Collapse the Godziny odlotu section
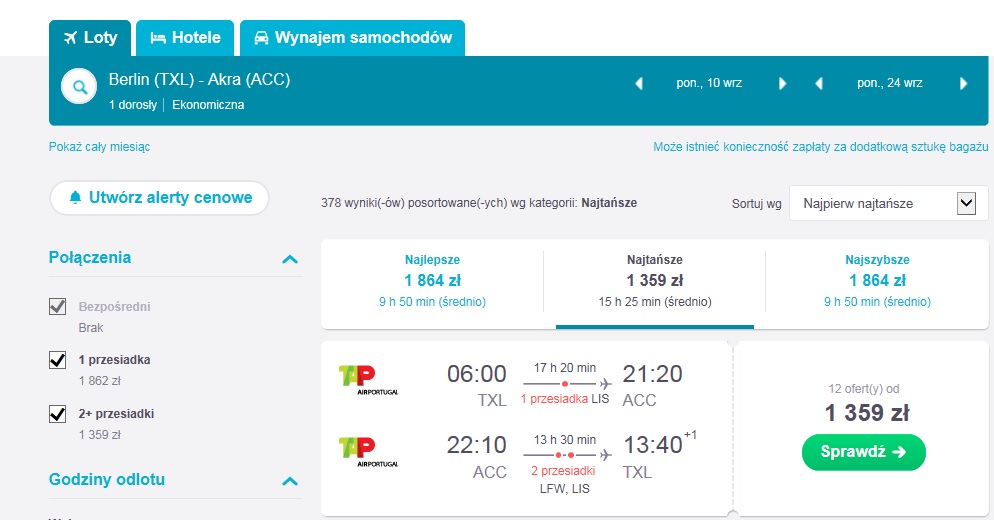This screenshot has height=520, width=994. pos(290,481)
